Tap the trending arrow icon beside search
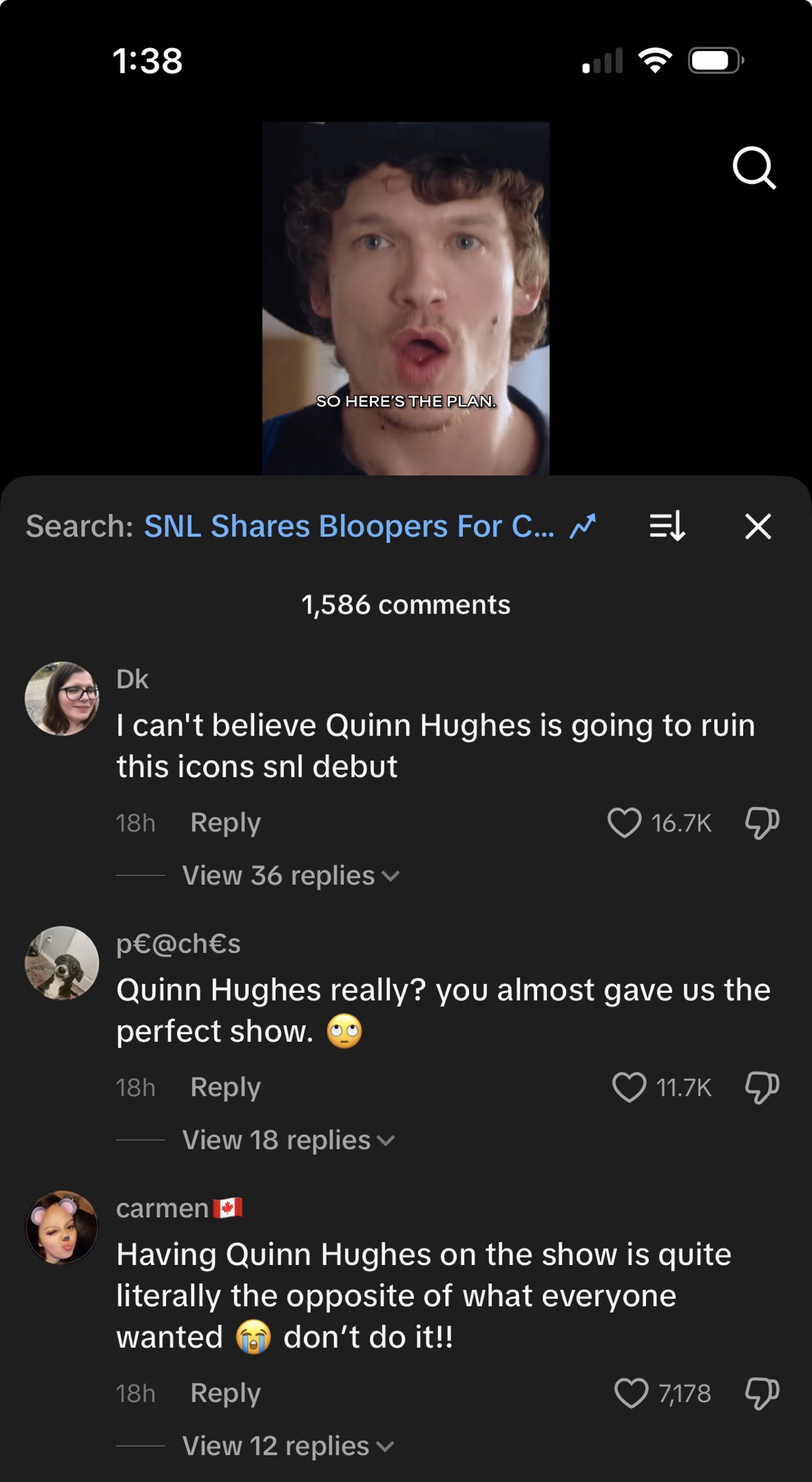 583,526
